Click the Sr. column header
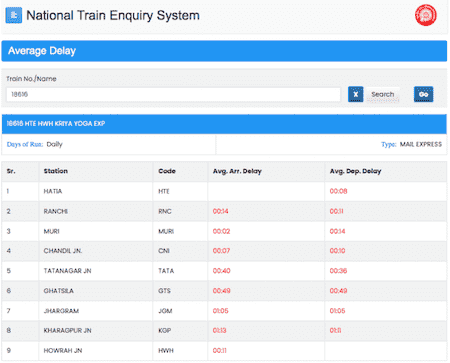The image size is (450, 363). 11,171
